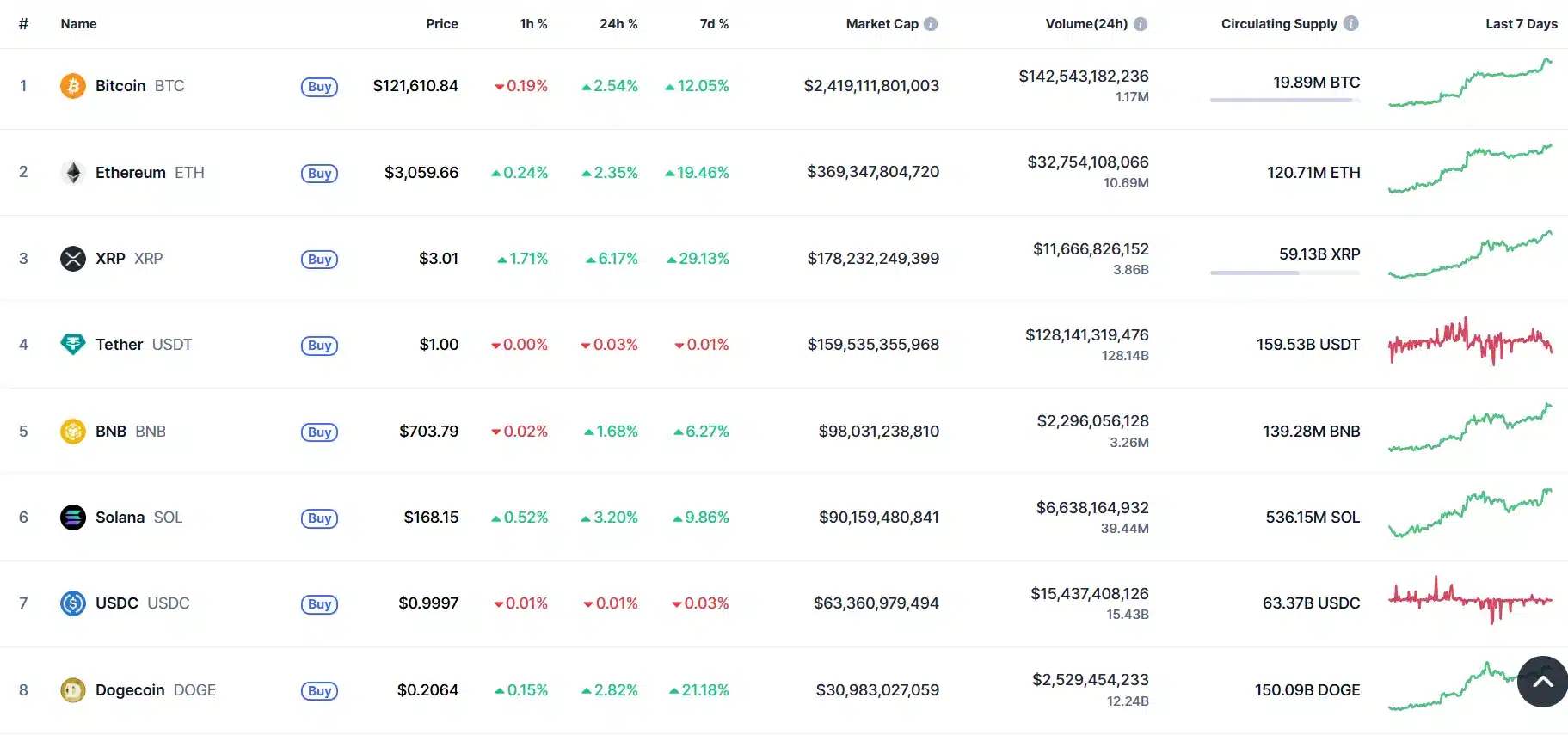Image resolution: width=1568 pixels, height=735 pixels.
Task: Select the BNB coin logo
Action: point(73,432)
